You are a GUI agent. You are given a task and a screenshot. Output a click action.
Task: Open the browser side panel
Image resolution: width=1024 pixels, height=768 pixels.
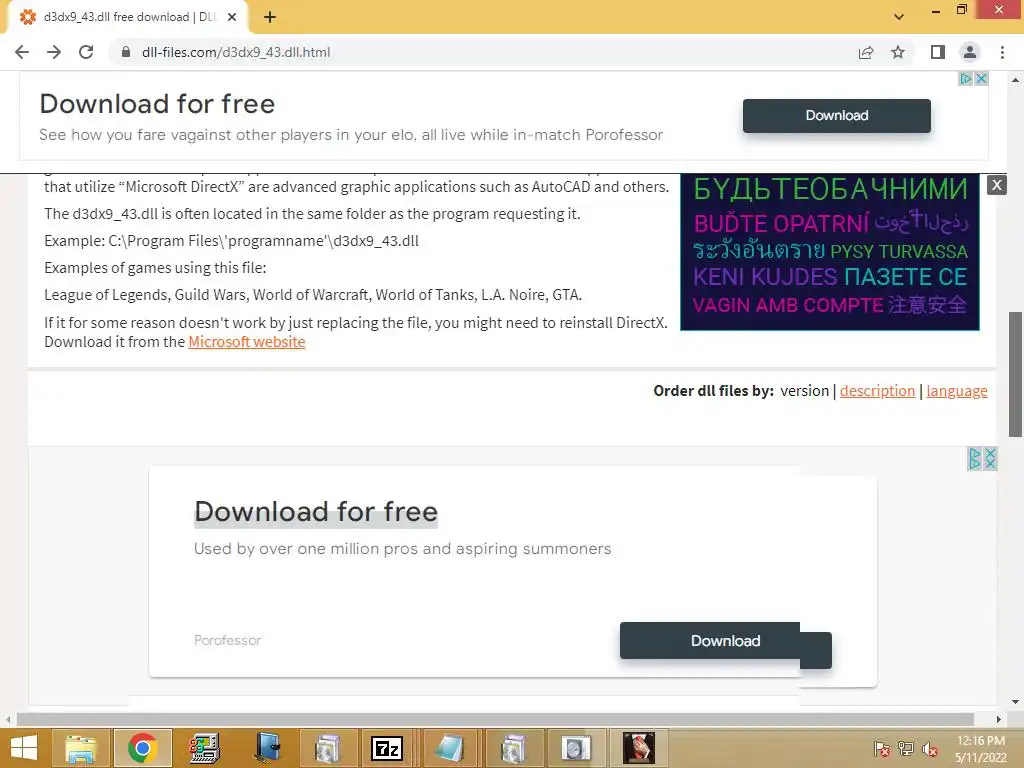tap(938, 52)
